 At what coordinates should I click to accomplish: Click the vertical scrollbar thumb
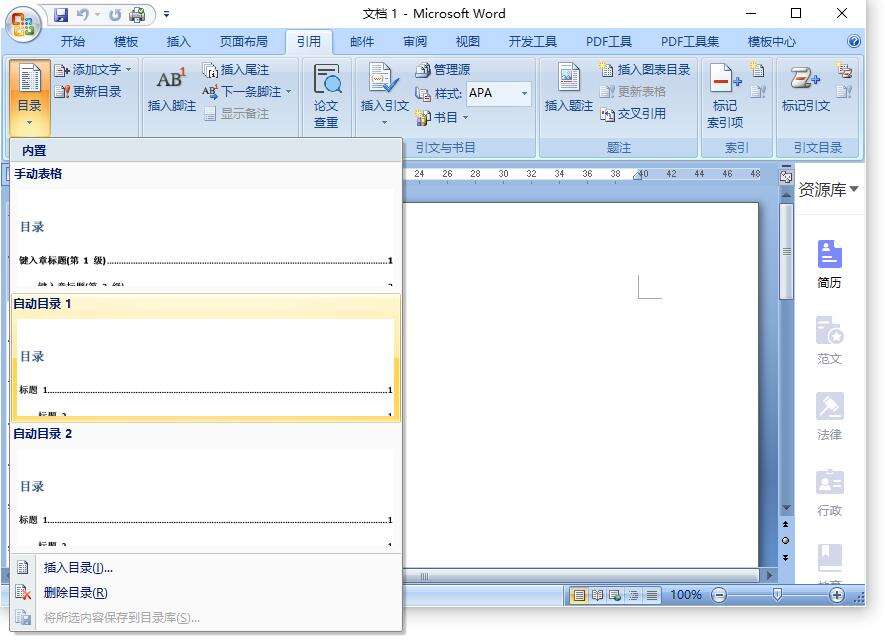[x=786, y=252]
